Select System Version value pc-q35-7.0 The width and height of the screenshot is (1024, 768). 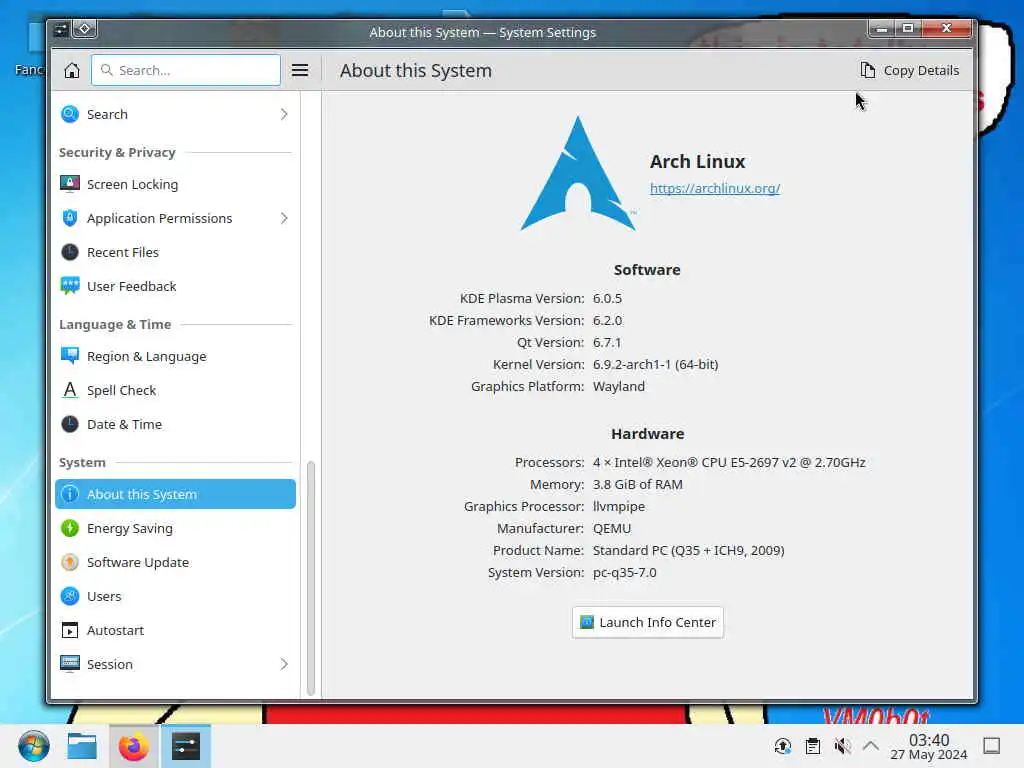(x=624, y=573)
